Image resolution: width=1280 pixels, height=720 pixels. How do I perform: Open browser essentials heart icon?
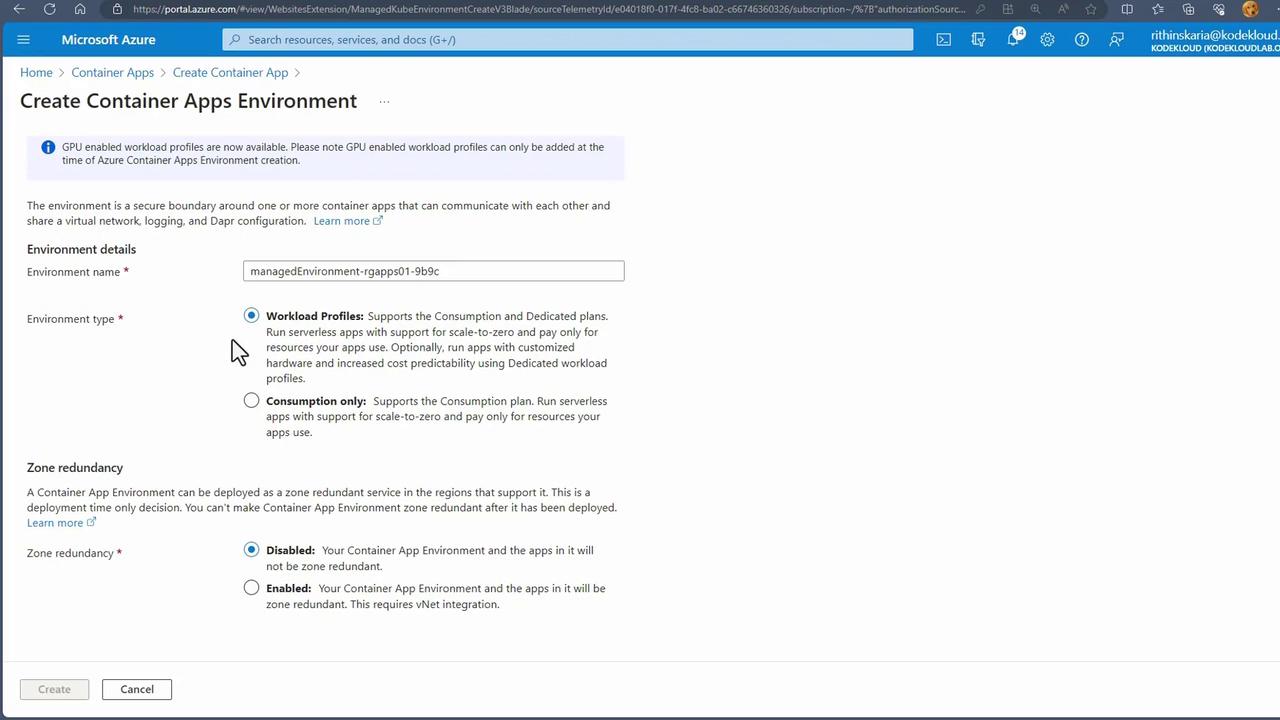click(1218, 9)
